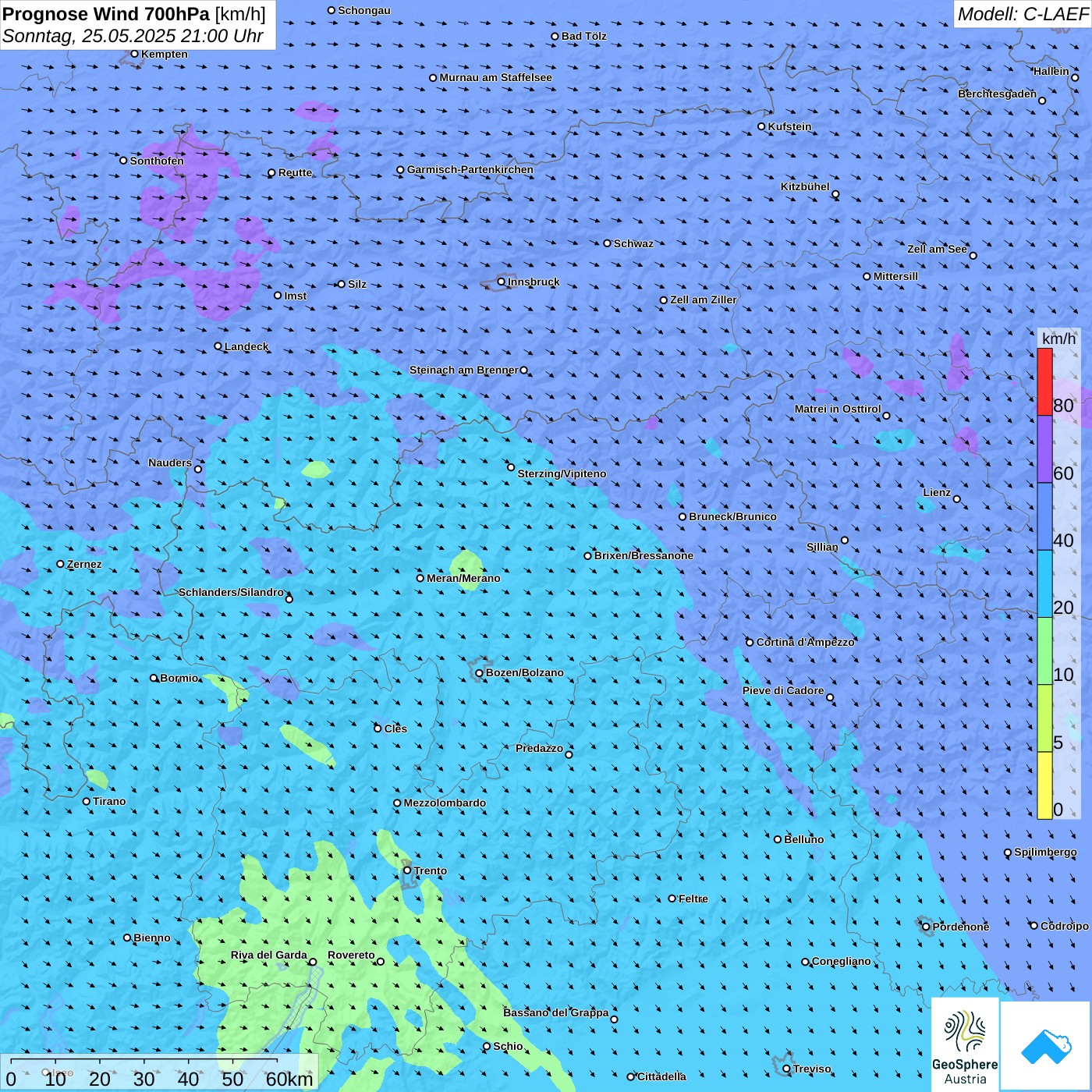Click the 'Predazzo' label

click(539, 748)
